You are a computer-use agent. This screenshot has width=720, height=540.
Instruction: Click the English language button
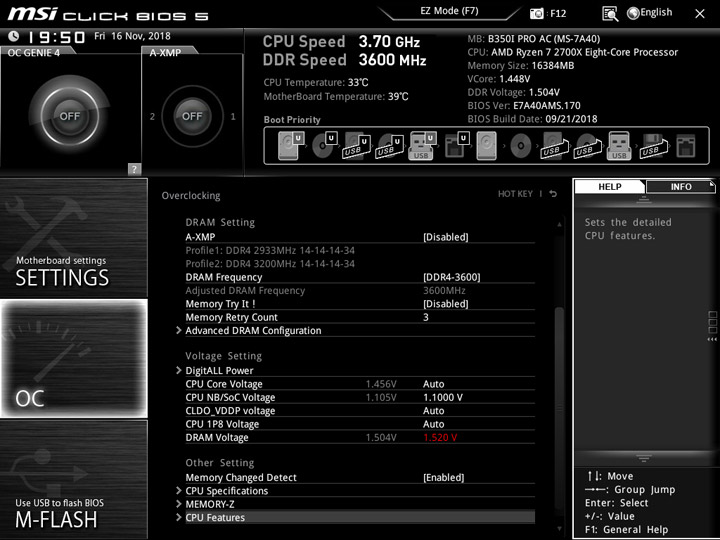pyautogui.click(x=656, y=12)
